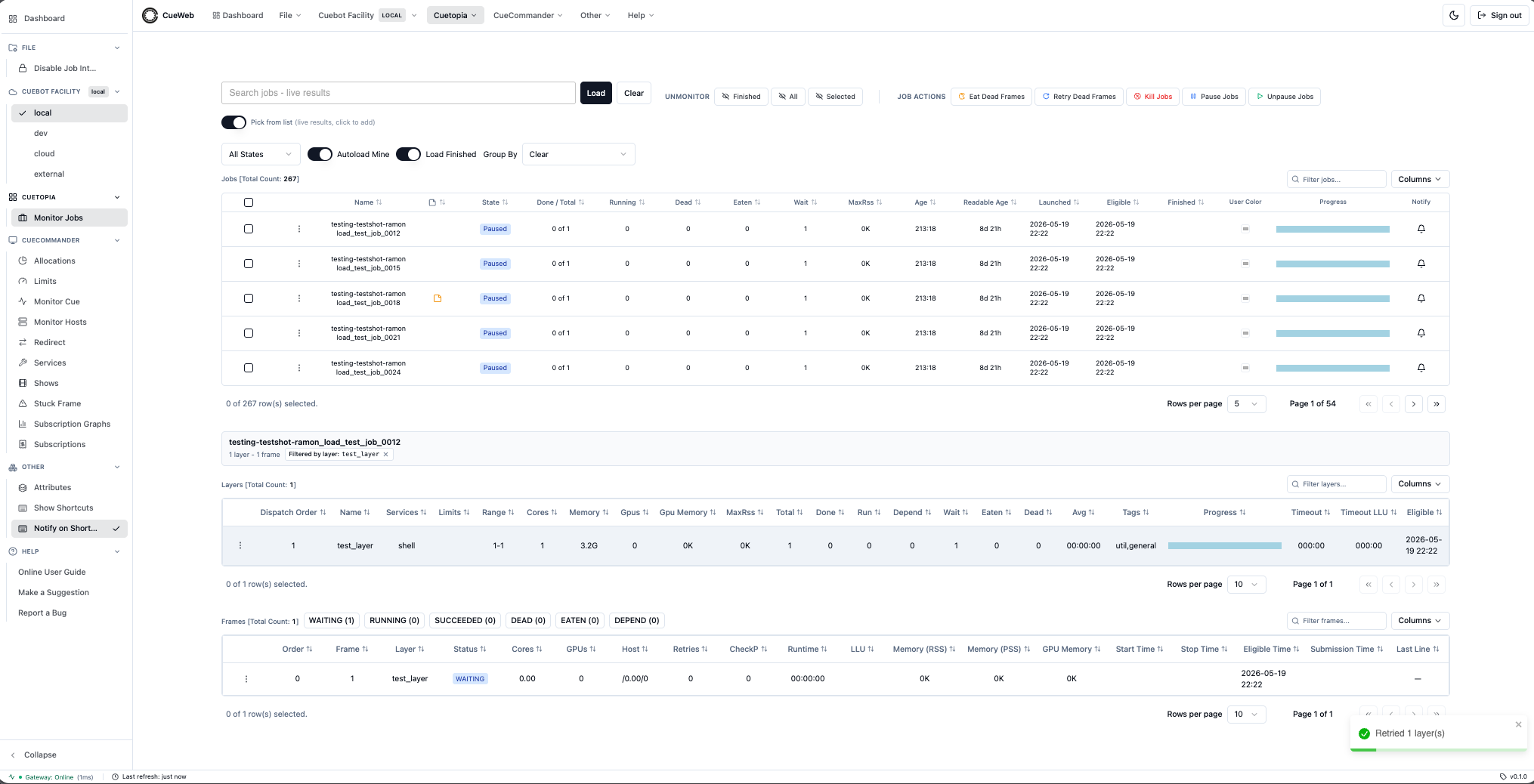Disable the Autoload Mine switch
This screenshot has width=1534, height=784.
coord(320,154)
